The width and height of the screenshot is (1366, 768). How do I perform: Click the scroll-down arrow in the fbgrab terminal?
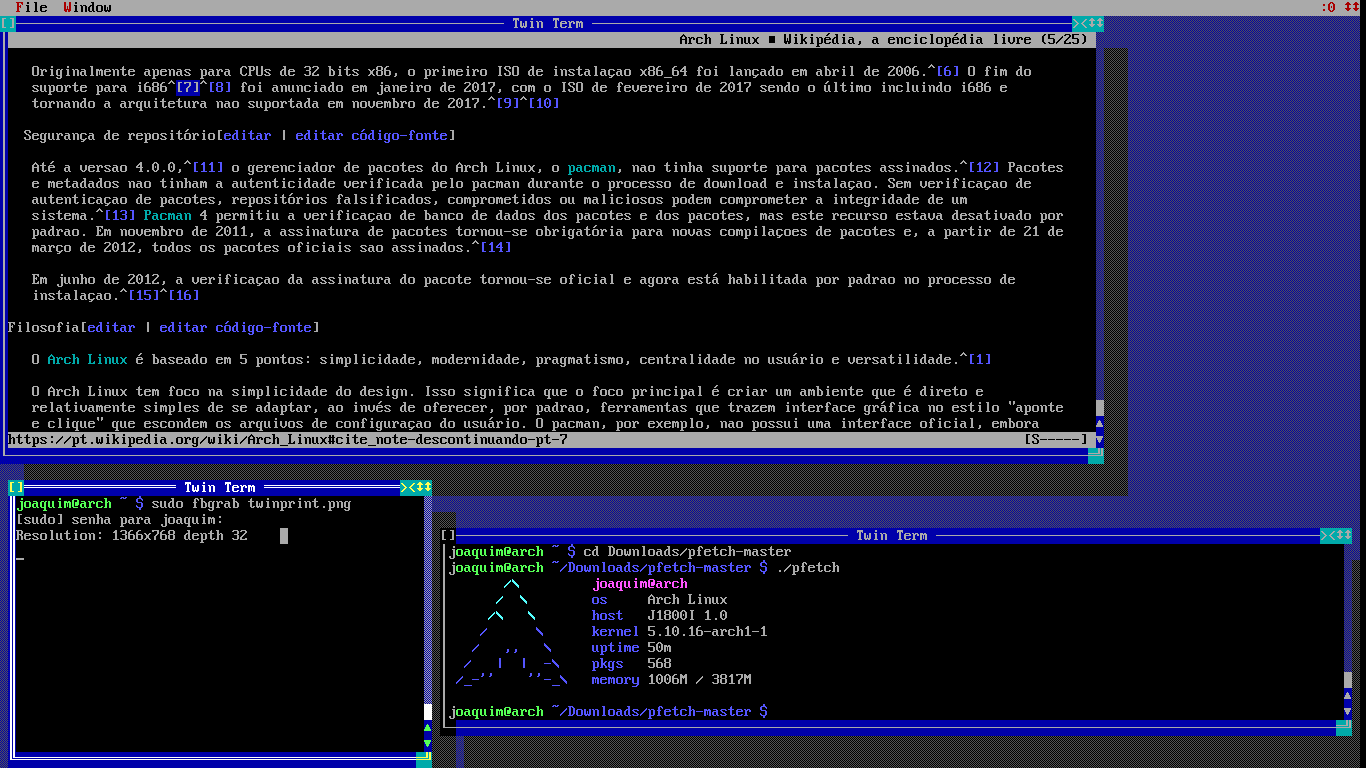coord(428,743)
